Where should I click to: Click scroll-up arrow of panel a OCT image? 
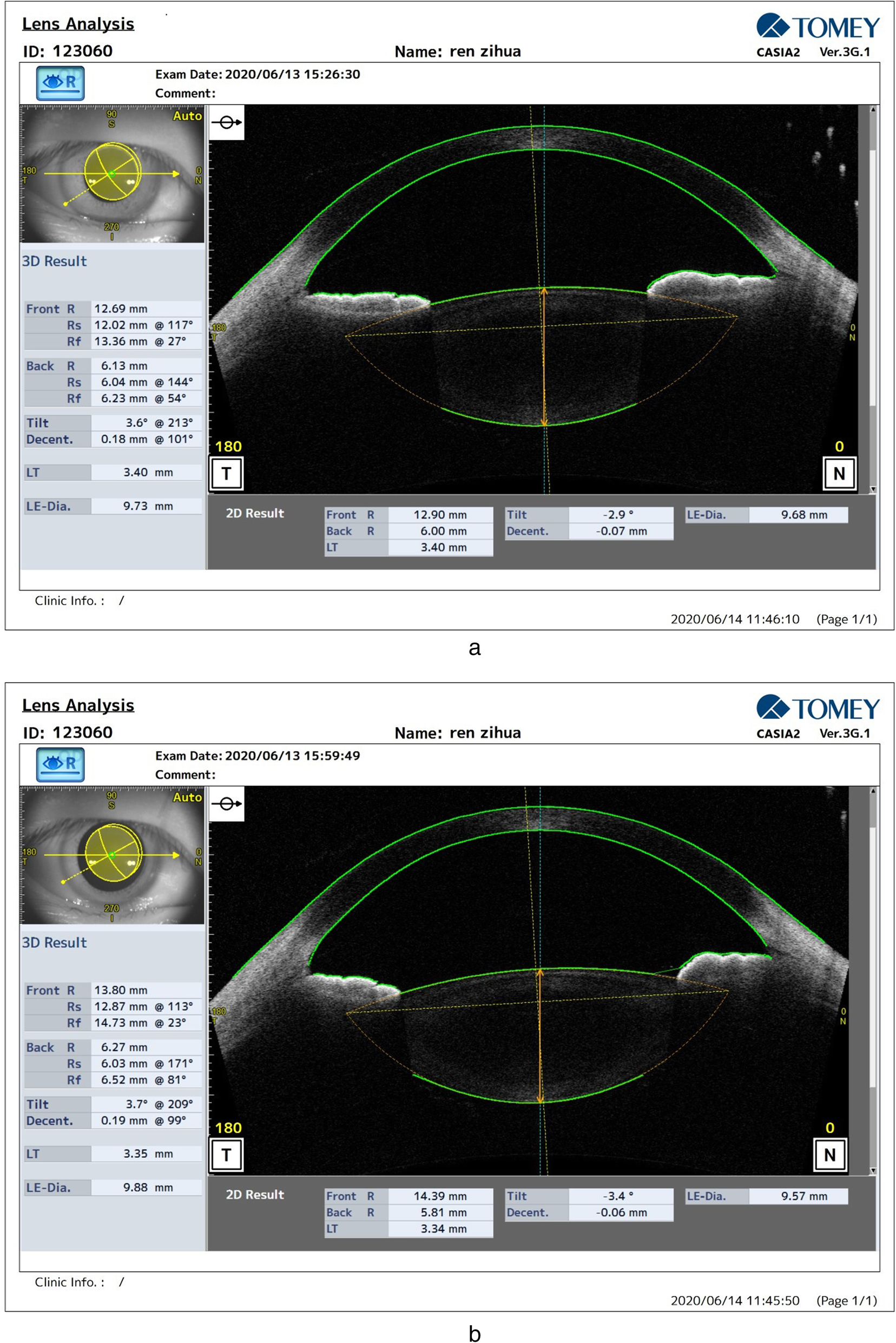(x=873, y=109)
